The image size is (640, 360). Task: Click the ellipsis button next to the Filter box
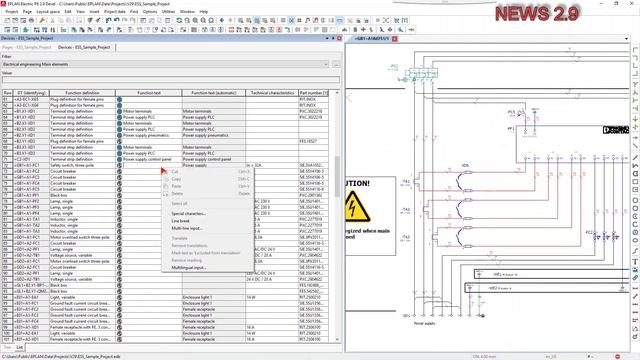pos(336,64)
